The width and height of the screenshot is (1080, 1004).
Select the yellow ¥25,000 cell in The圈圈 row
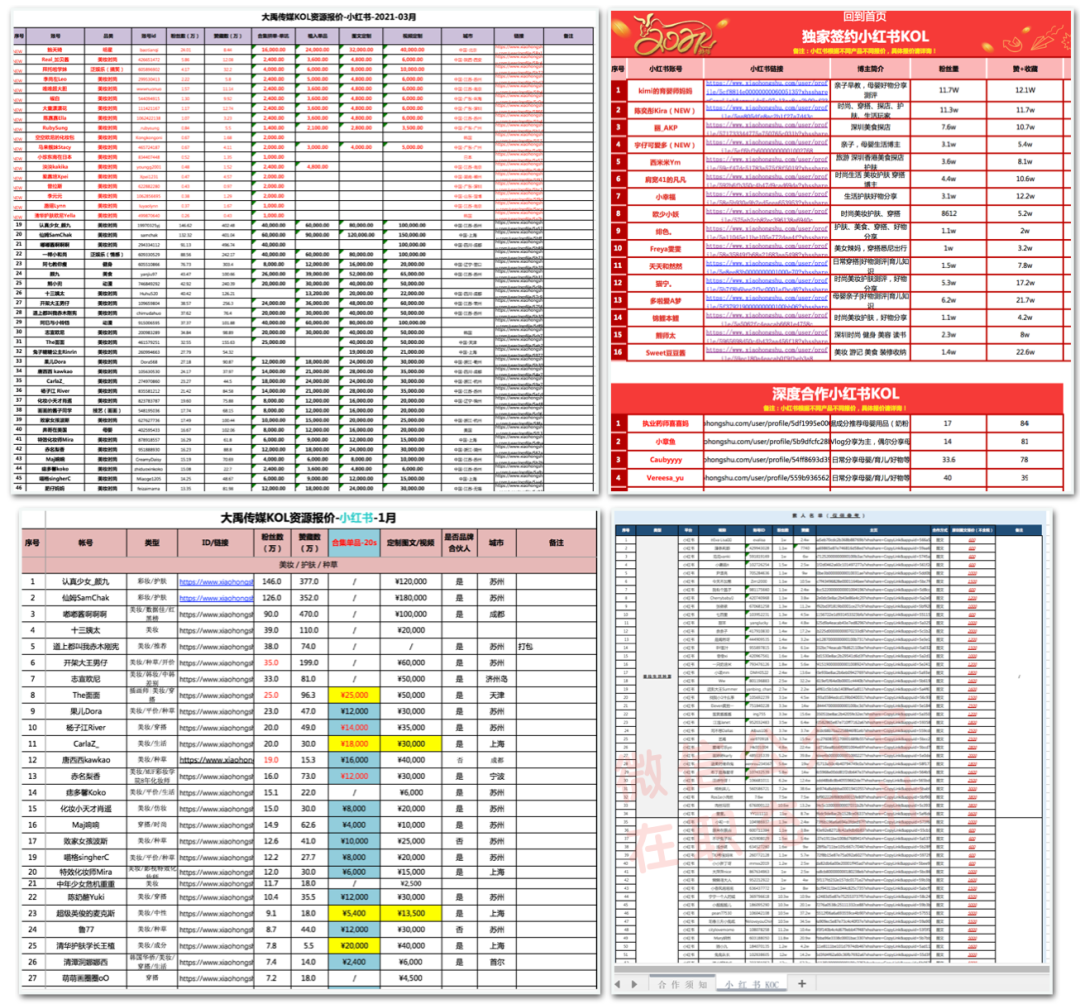(354, 696)
